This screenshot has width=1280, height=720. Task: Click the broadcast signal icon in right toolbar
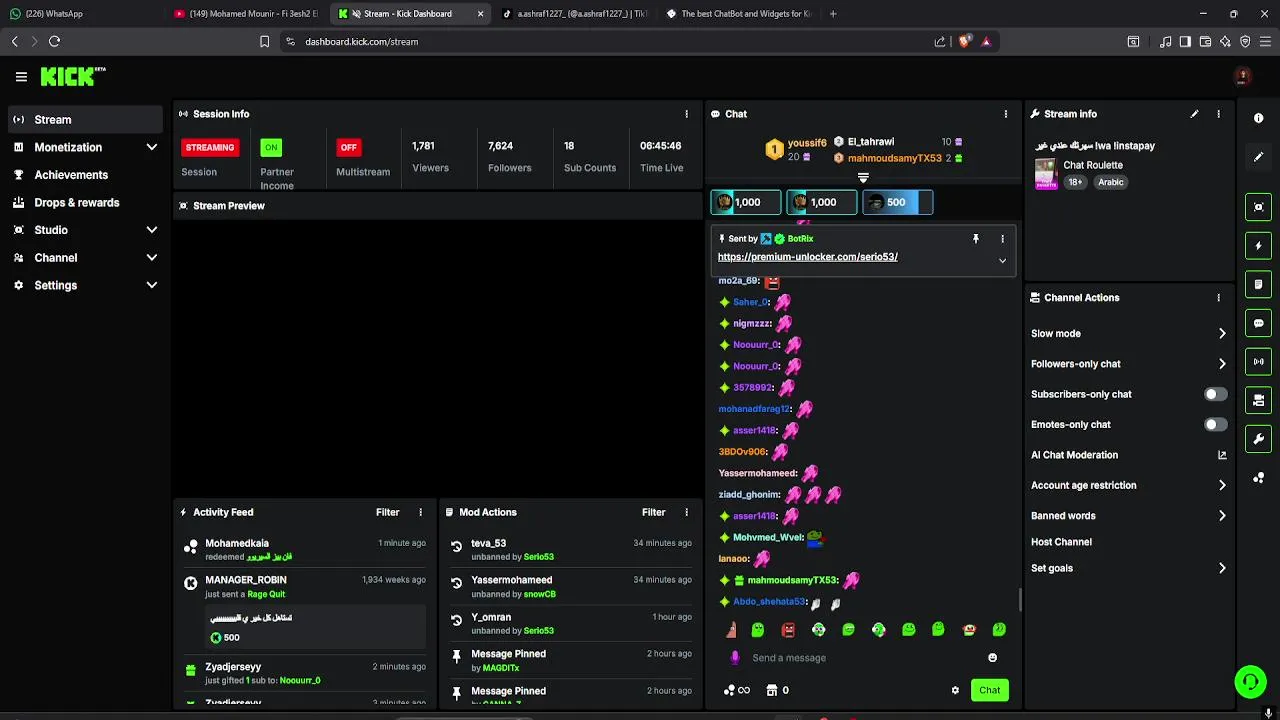click(x=1258, y=361)
